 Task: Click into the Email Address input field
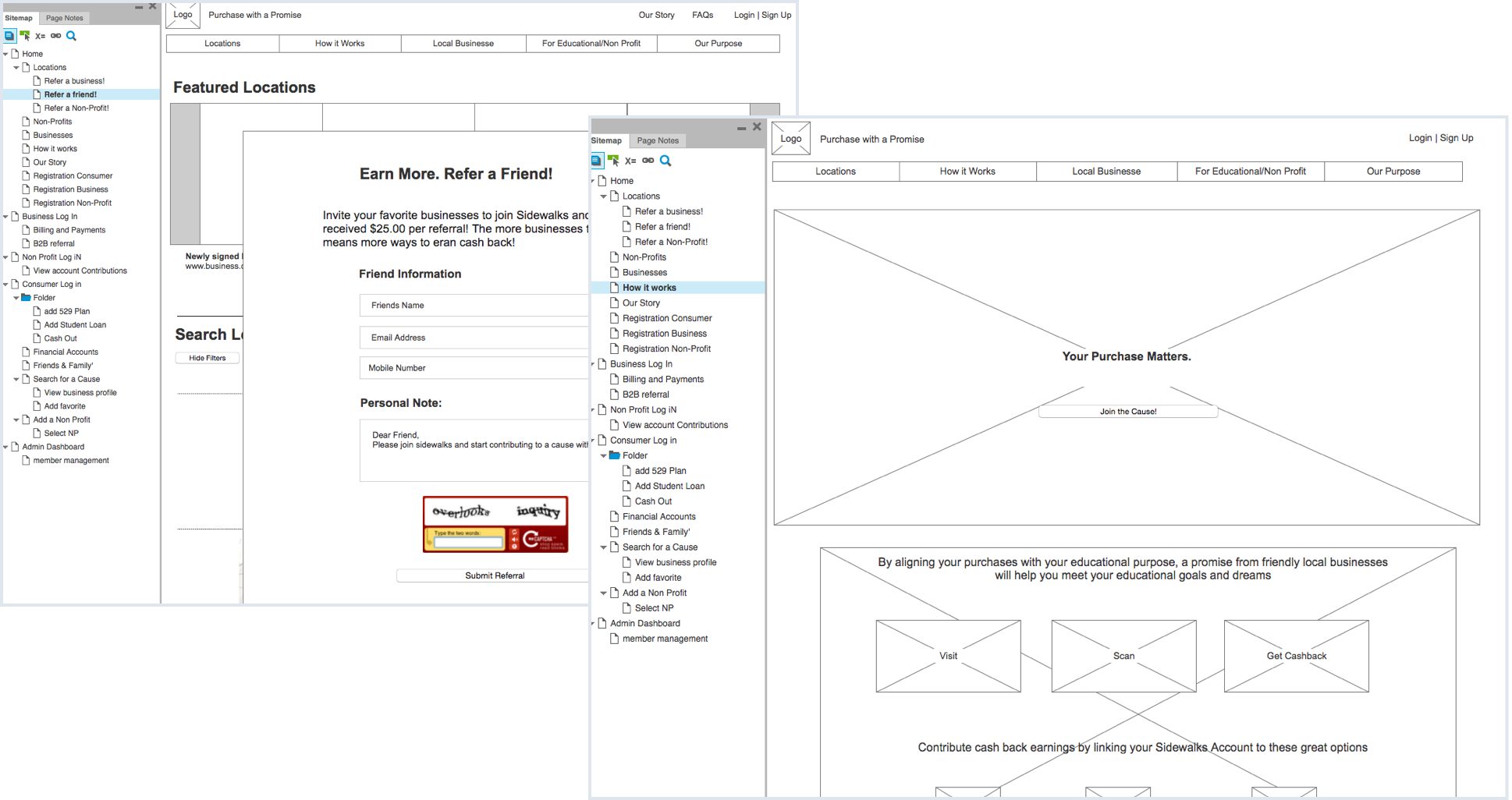[474, 338]
